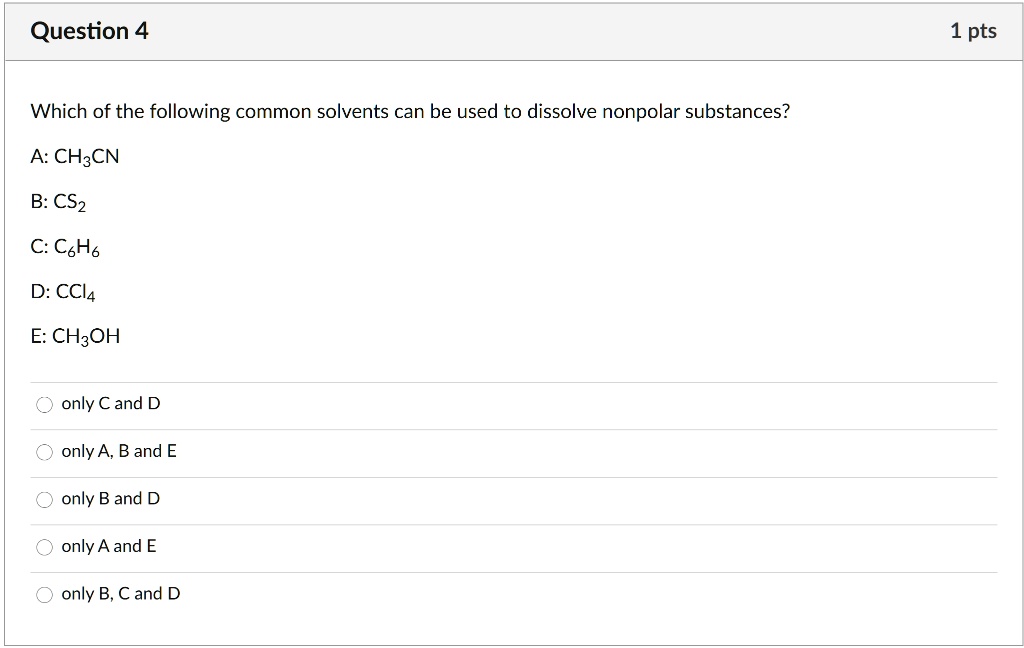Viewport: 1024px width, 648px height.
Task: Click the option C: C6H6 line
Action: pyautogui.click(x=66, y=246)
